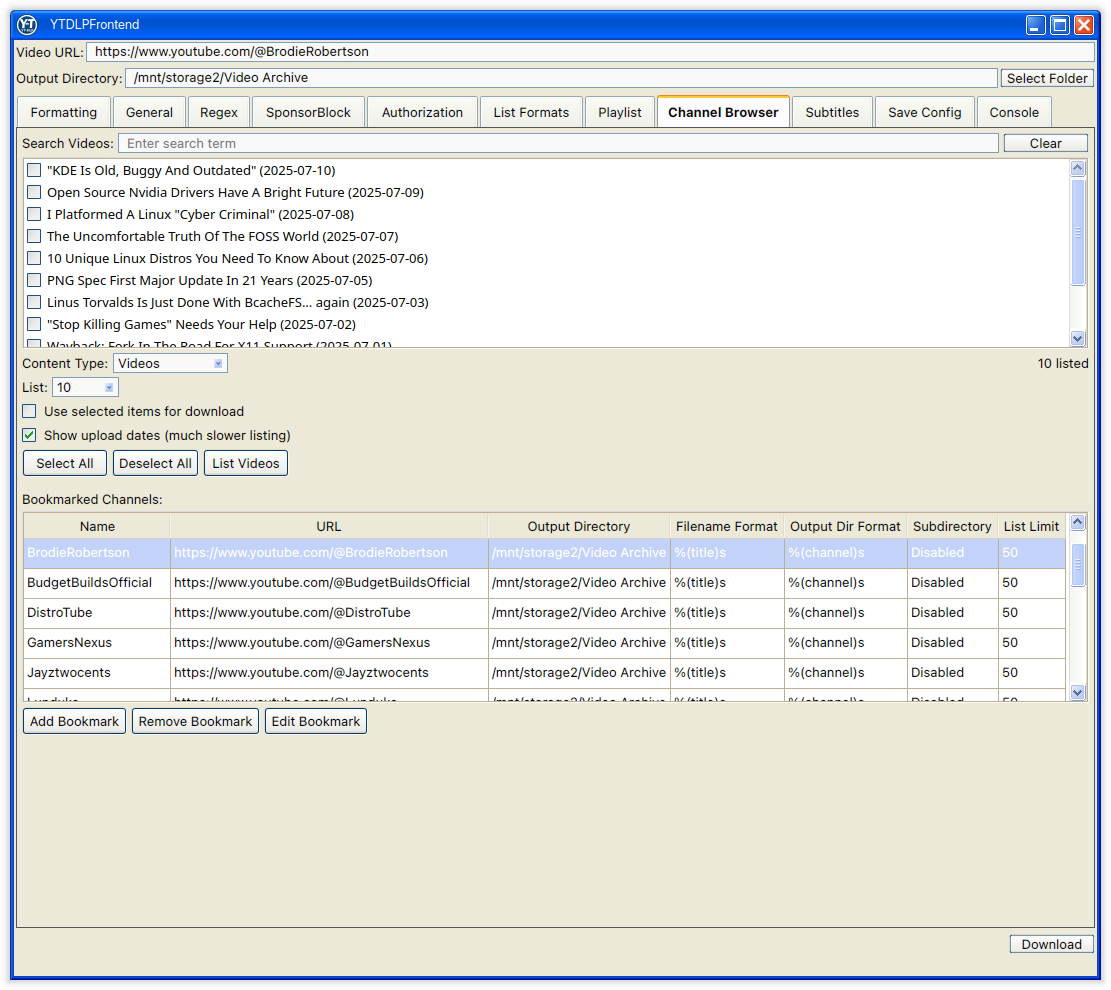Focus the Search Videos field
Screen dimensions: 1111x990
tap(558, 143)
